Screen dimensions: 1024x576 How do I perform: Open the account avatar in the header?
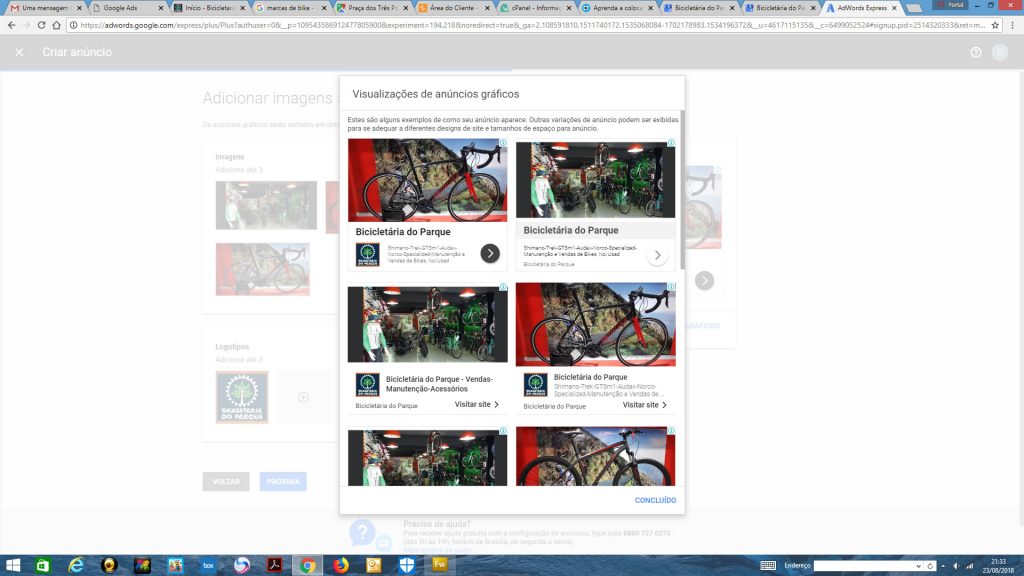coord(1000,52)
